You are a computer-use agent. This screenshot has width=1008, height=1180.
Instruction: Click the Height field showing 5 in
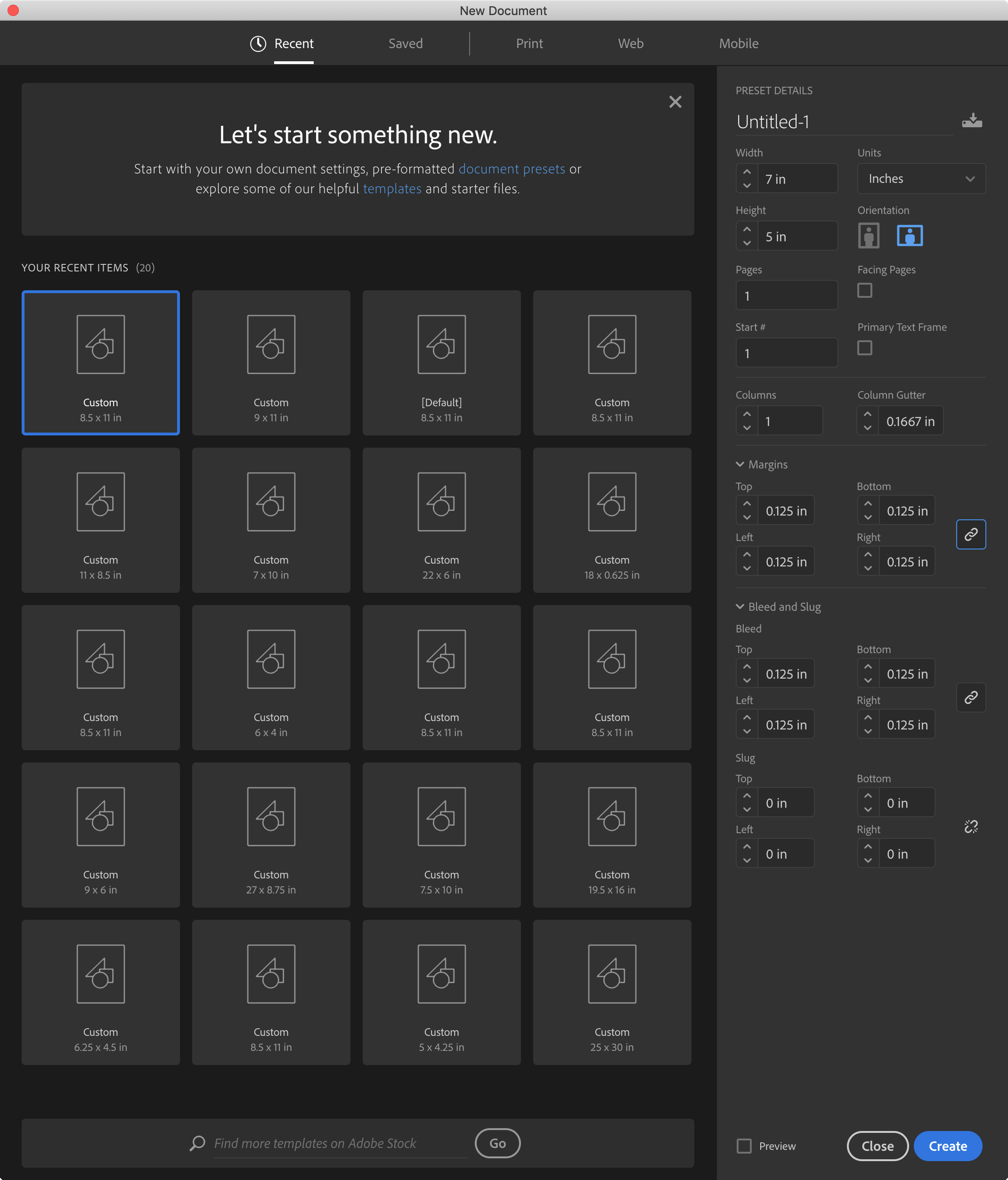coord(797,236)
